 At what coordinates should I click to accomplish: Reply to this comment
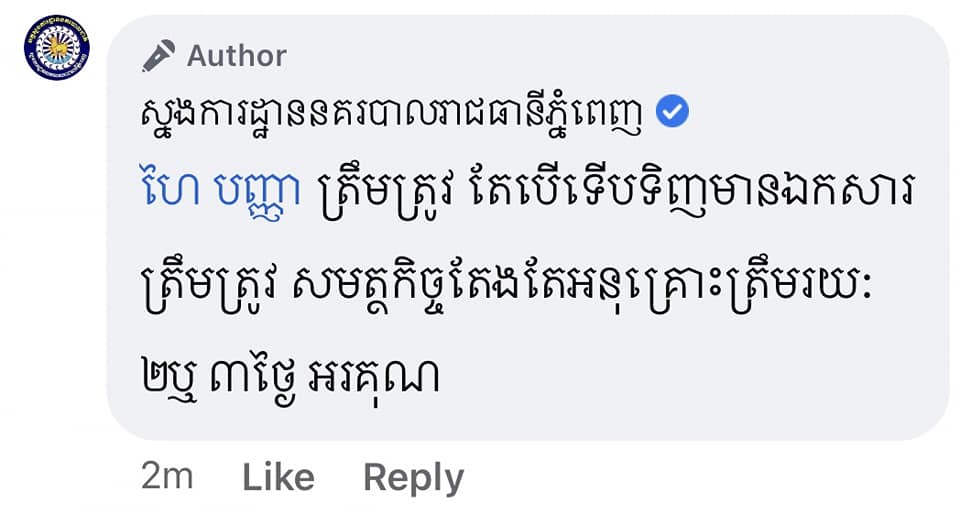pos(414,479)
